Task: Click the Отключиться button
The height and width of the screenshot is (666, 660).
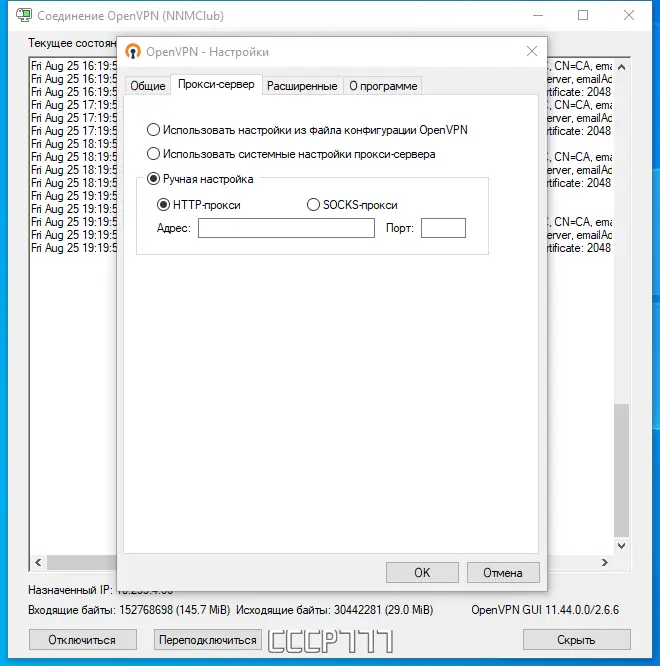Action: pos(83,640)
